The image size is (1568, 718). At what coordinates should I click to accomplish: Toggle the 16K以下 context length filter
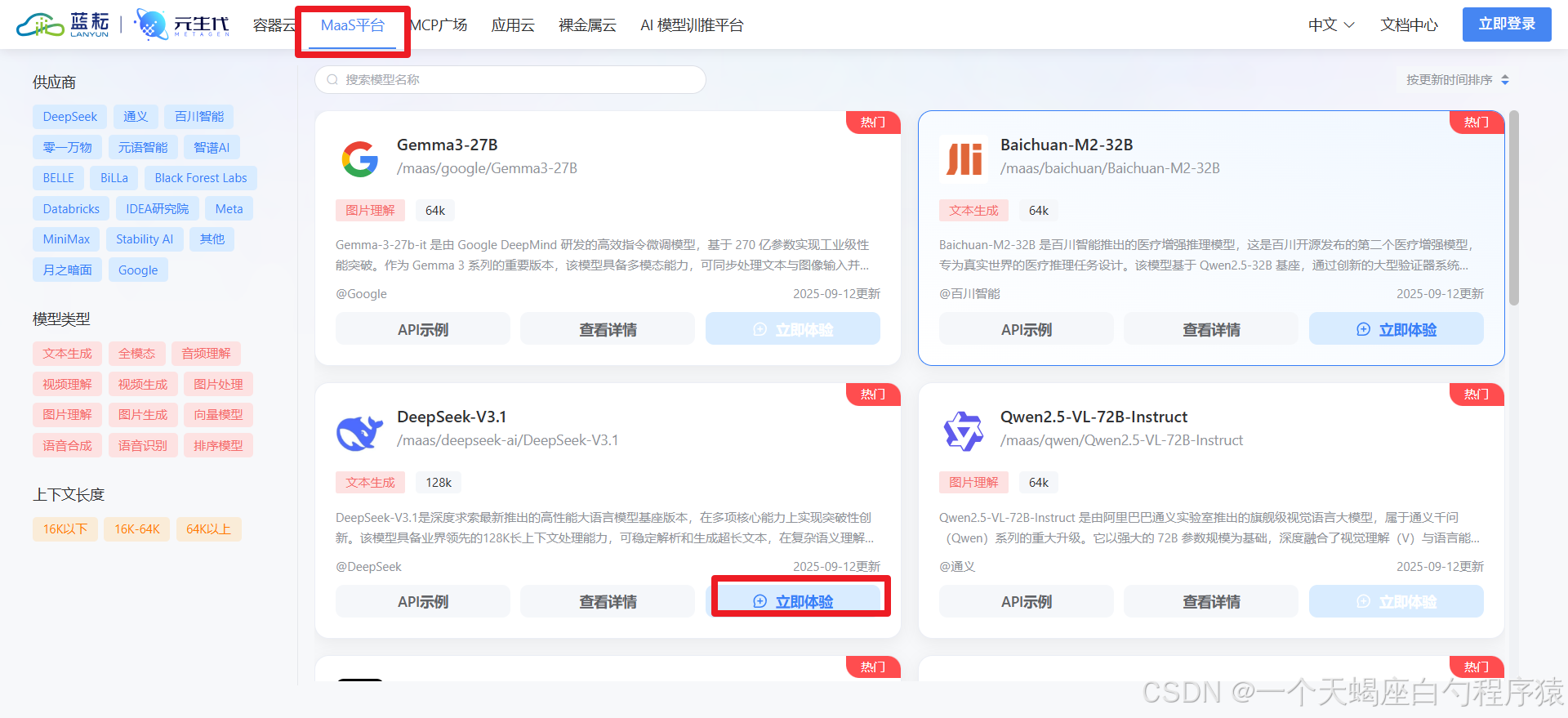(x=65, y=529)
